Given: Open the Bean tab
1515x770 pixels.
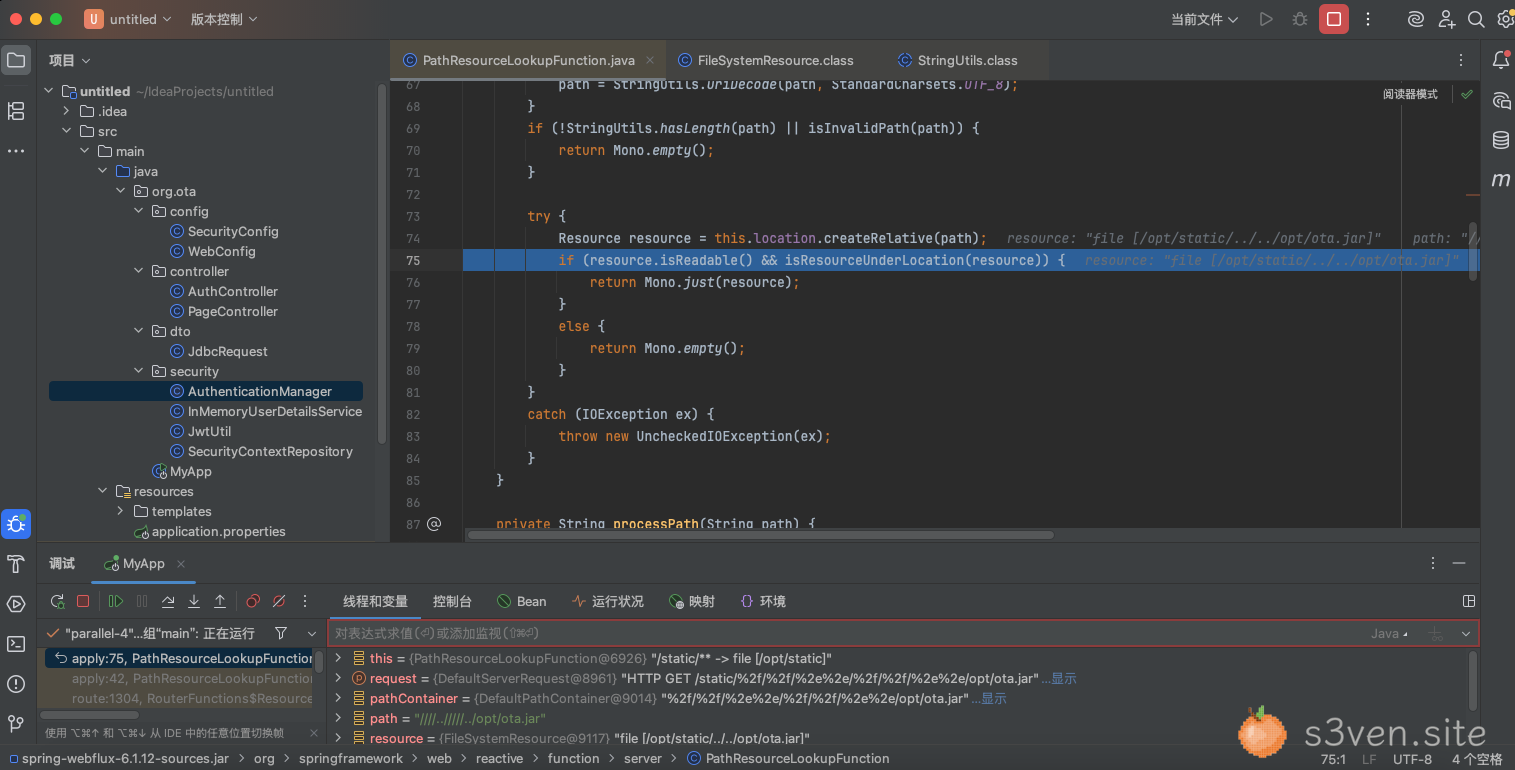Looking at the screenshot, I should coord(522,601).
